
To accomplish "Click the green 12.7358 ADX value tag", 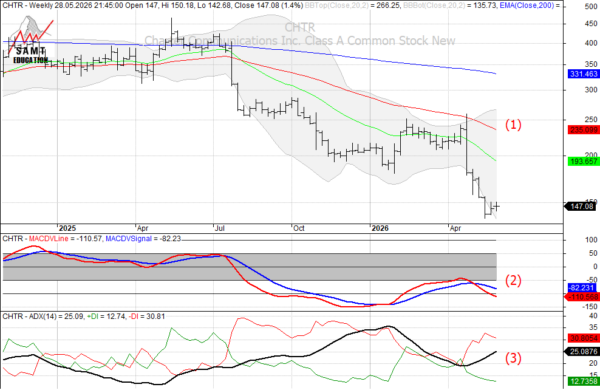I will 583,381.
